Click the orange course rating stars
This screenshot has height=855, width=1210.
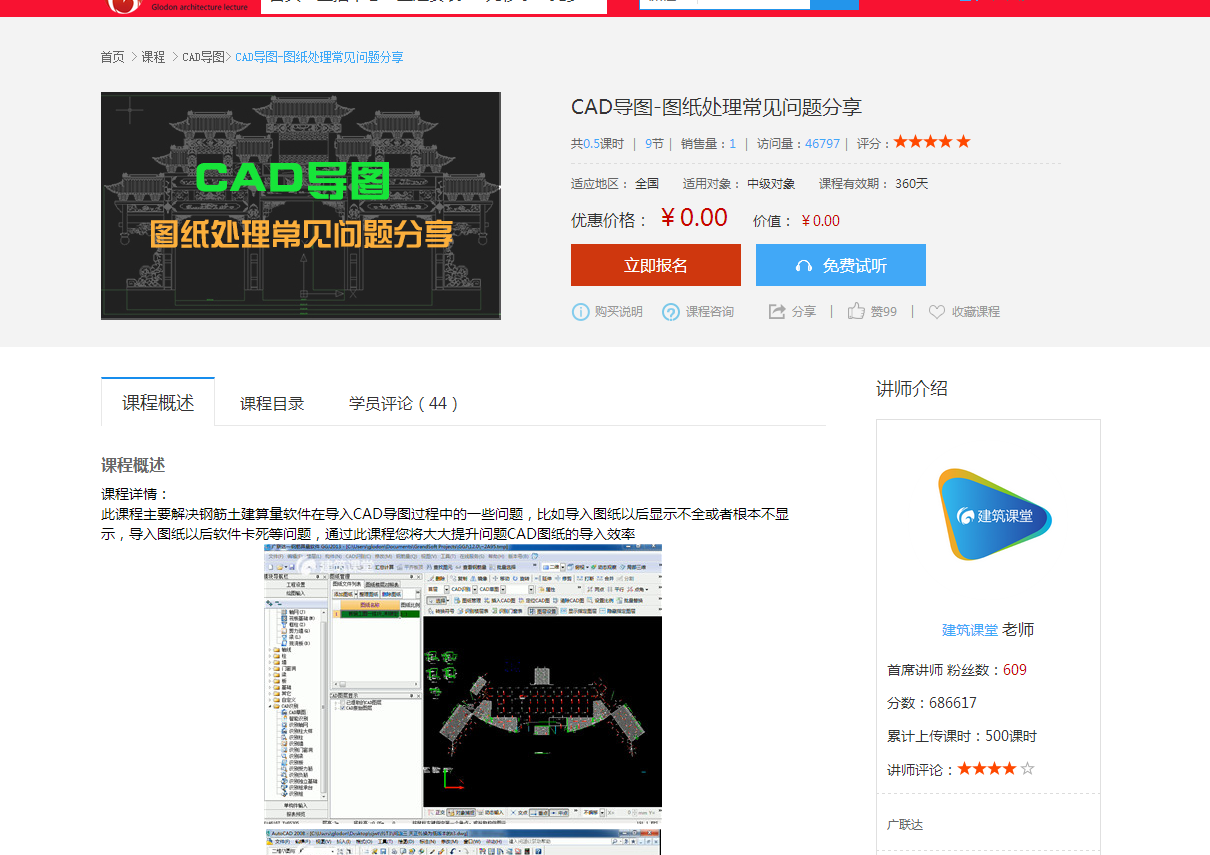(x=932, y=142)
